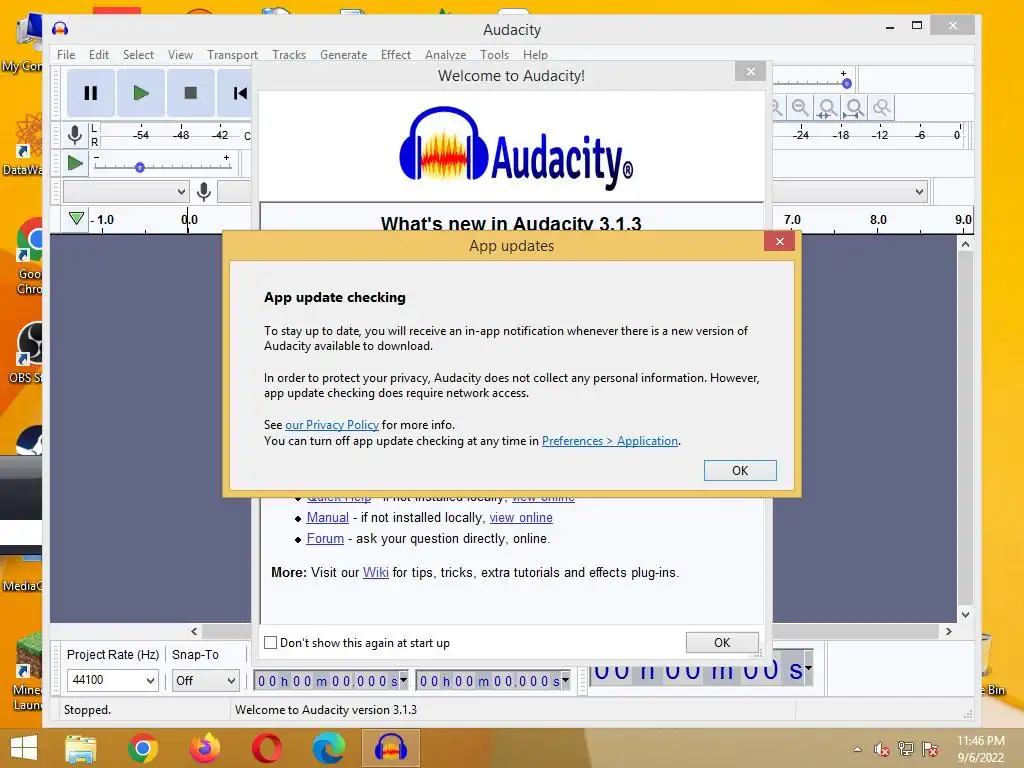Open the Effect menu
This screenshot has width=1024, height=768.
point(396,55)
